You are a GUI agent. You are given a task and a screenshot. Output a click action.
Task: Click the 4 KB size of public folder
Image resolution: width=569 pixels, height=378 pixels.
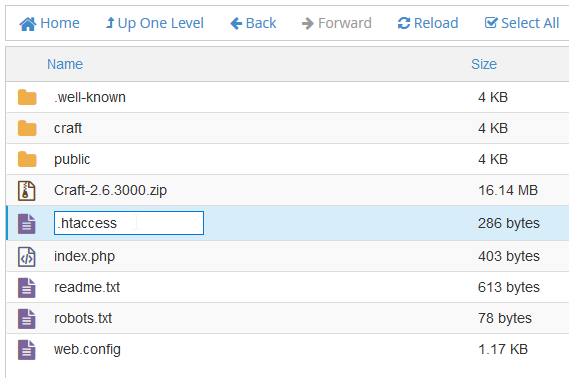tap(493, 159)
